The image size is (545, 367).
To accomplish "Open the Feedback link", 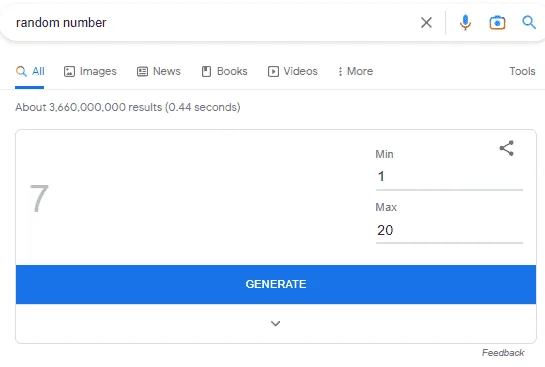I will pos(503,353).
